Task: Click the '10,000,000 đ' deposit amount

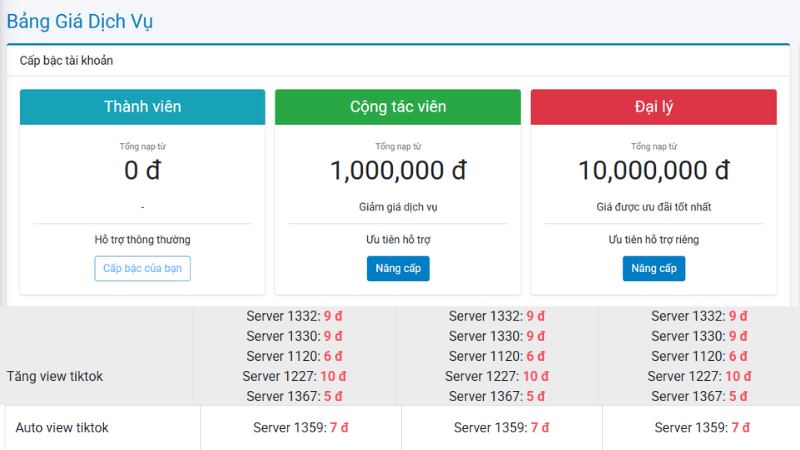Action: 654,170
